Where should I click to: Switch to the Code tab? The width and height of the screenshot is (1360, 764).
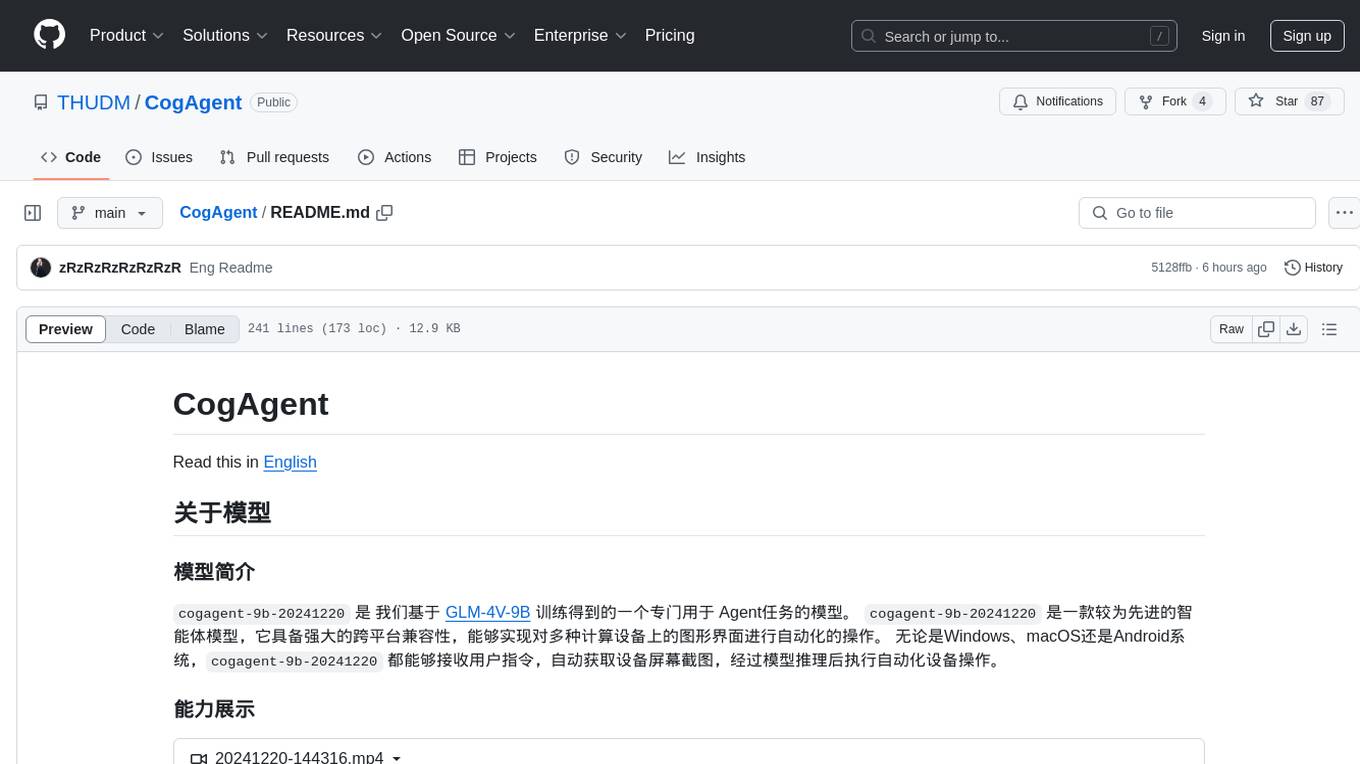click(x=71, y=157)
